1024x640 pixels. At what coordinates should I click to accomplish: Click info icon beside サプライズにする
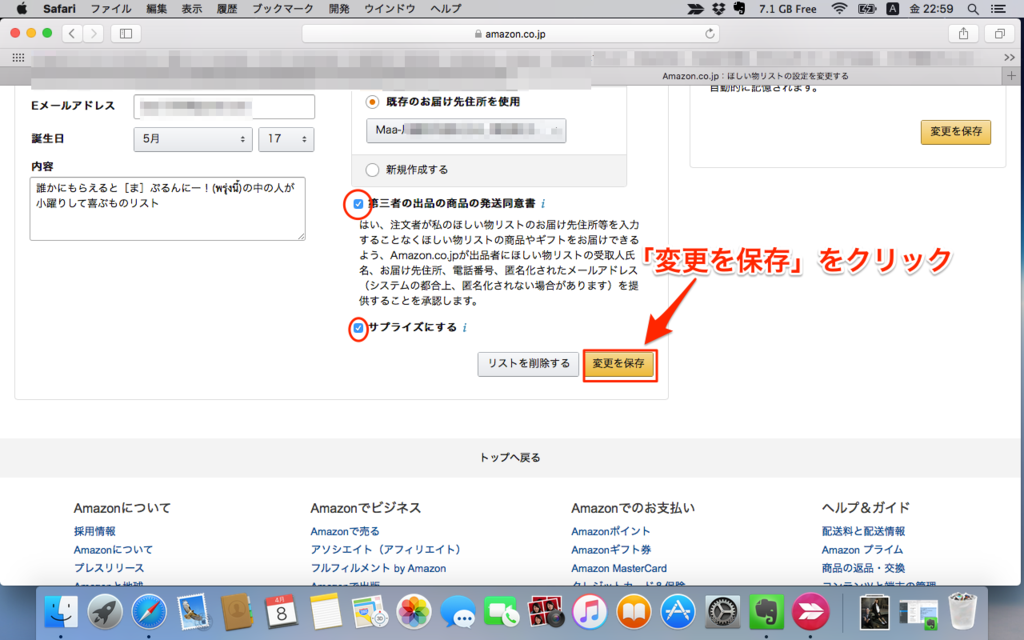coord(464,328)
